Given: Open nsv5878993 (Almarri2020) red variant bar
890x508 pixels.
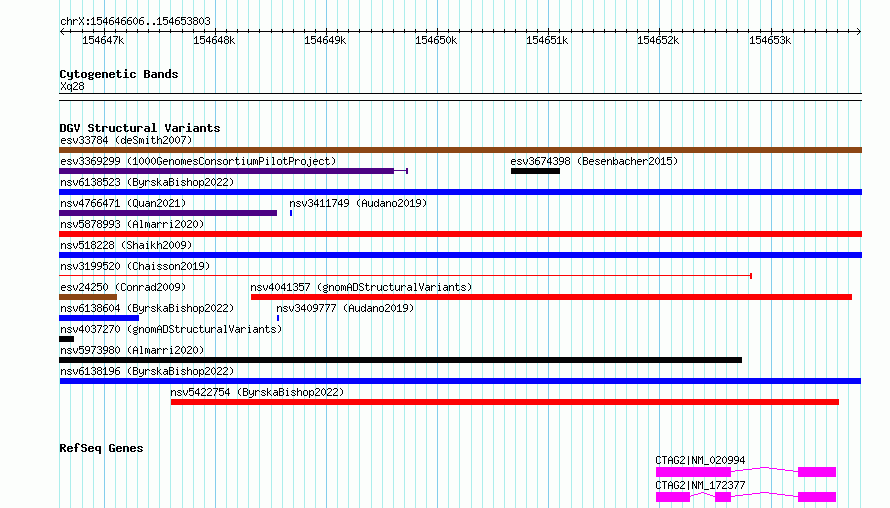Looking at the screenshot, I should 460,234.
